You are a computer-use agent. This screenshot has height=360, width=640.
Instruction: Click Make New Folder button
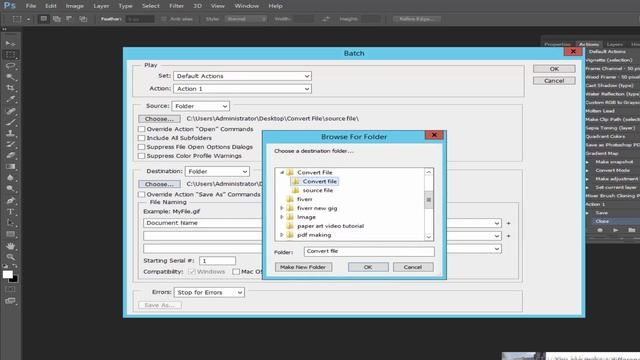tap(303, 267)
